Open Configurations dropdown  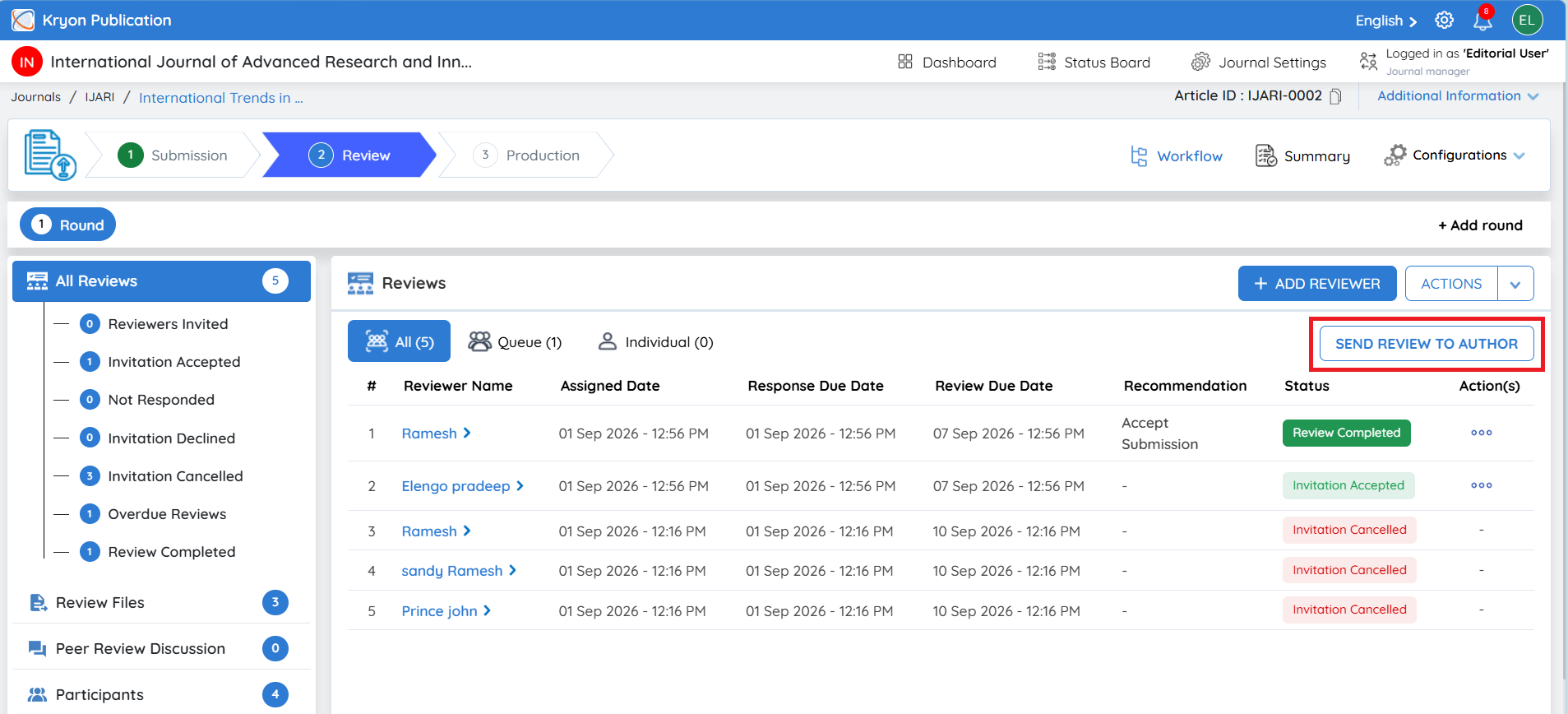pos(1454,155)
